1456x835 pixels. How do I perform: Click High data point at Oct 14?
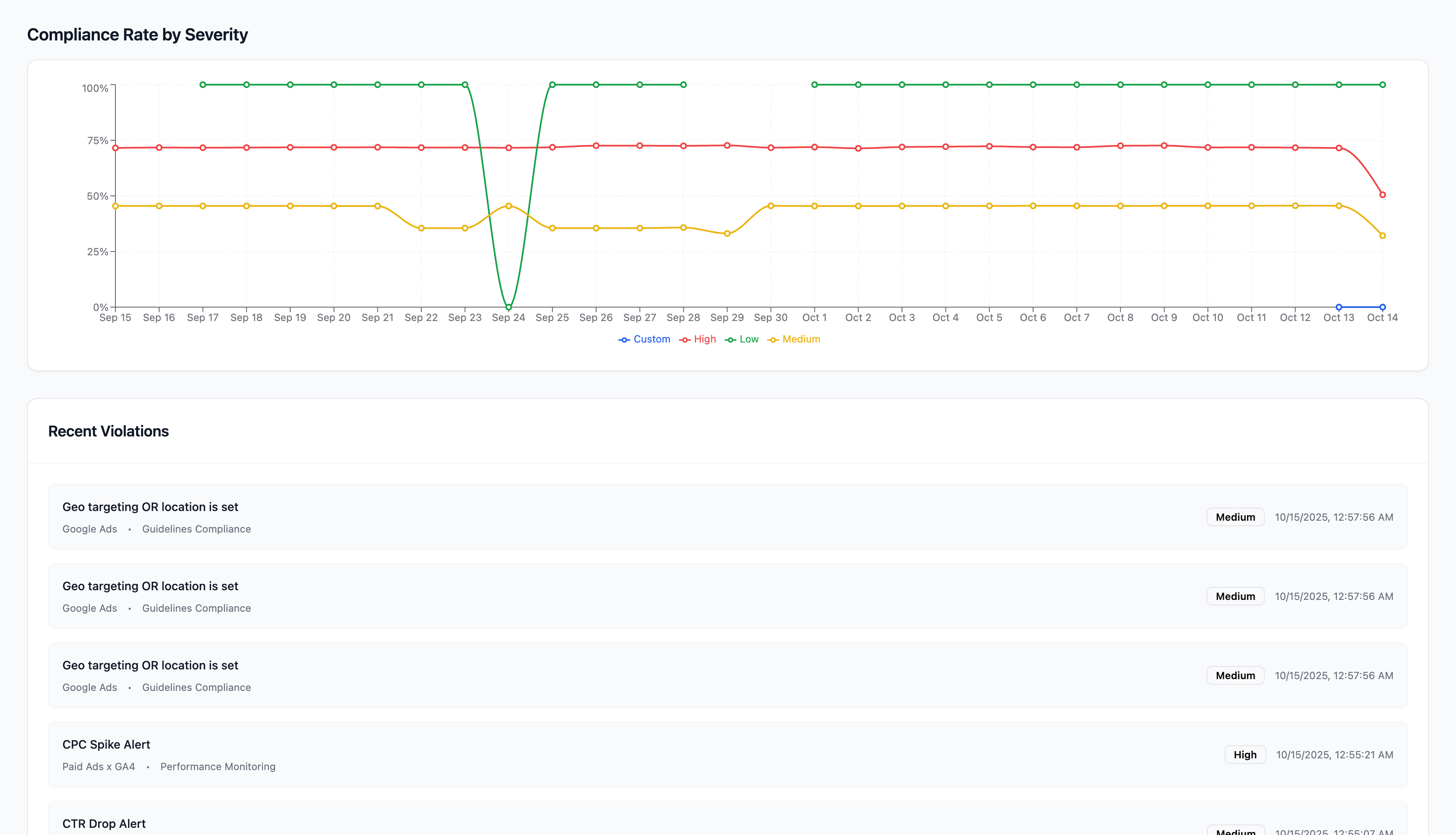pos(1383,194)
